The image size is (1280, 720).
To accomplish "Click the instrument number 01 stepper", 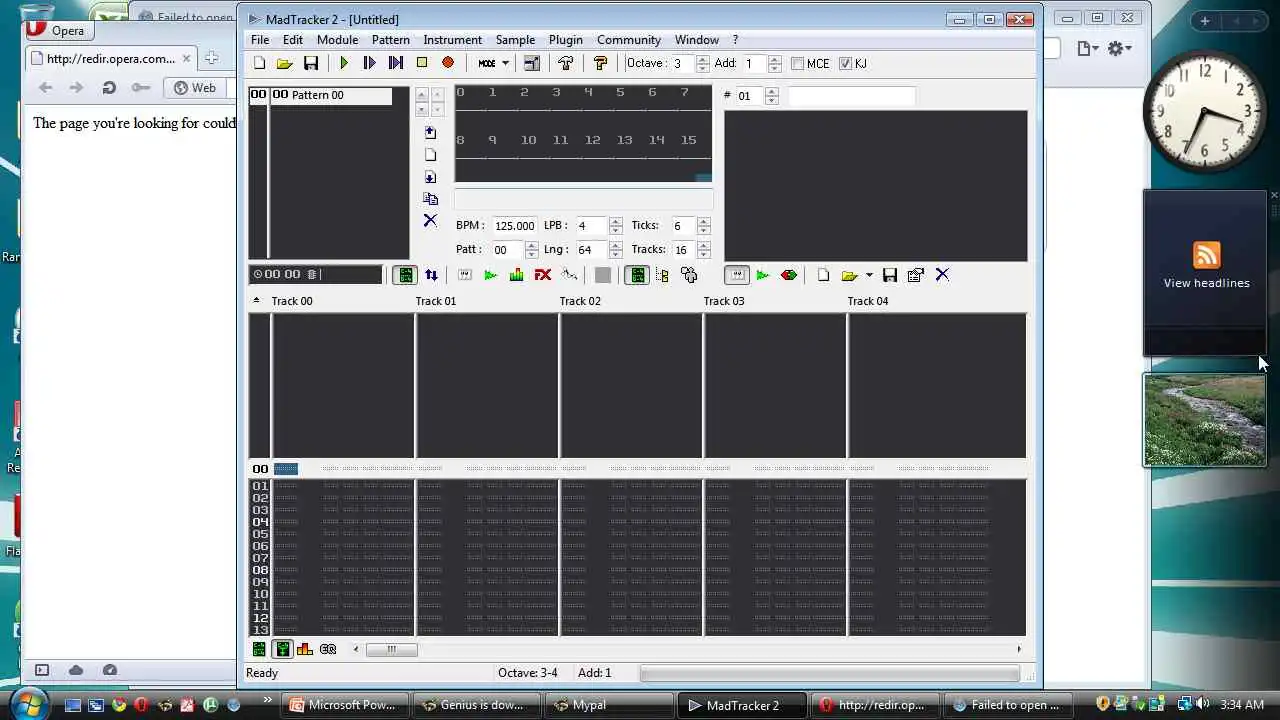I will pos(771,96).
